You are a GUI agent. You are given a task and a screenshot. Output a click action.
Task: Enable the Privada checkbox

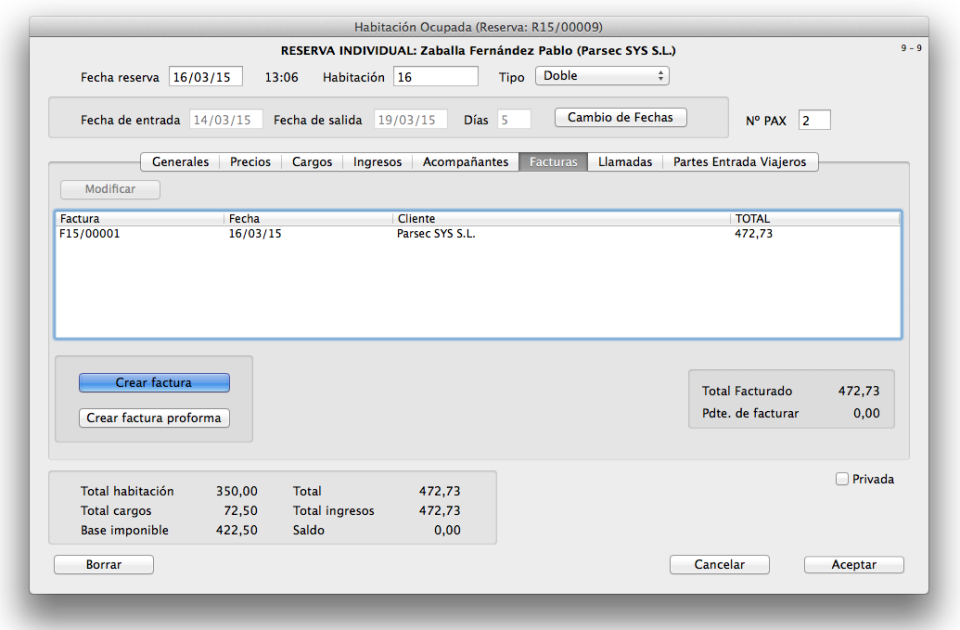coord(841,478)
